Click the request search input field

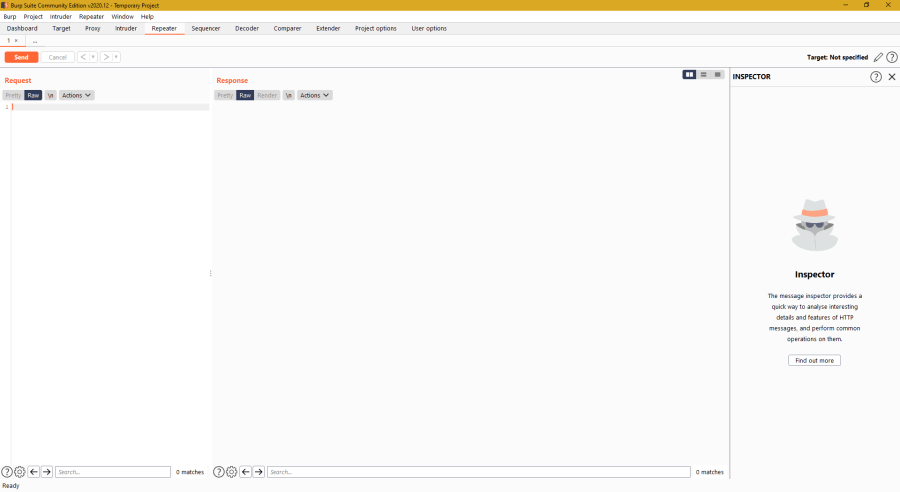[x=113, y=472]
